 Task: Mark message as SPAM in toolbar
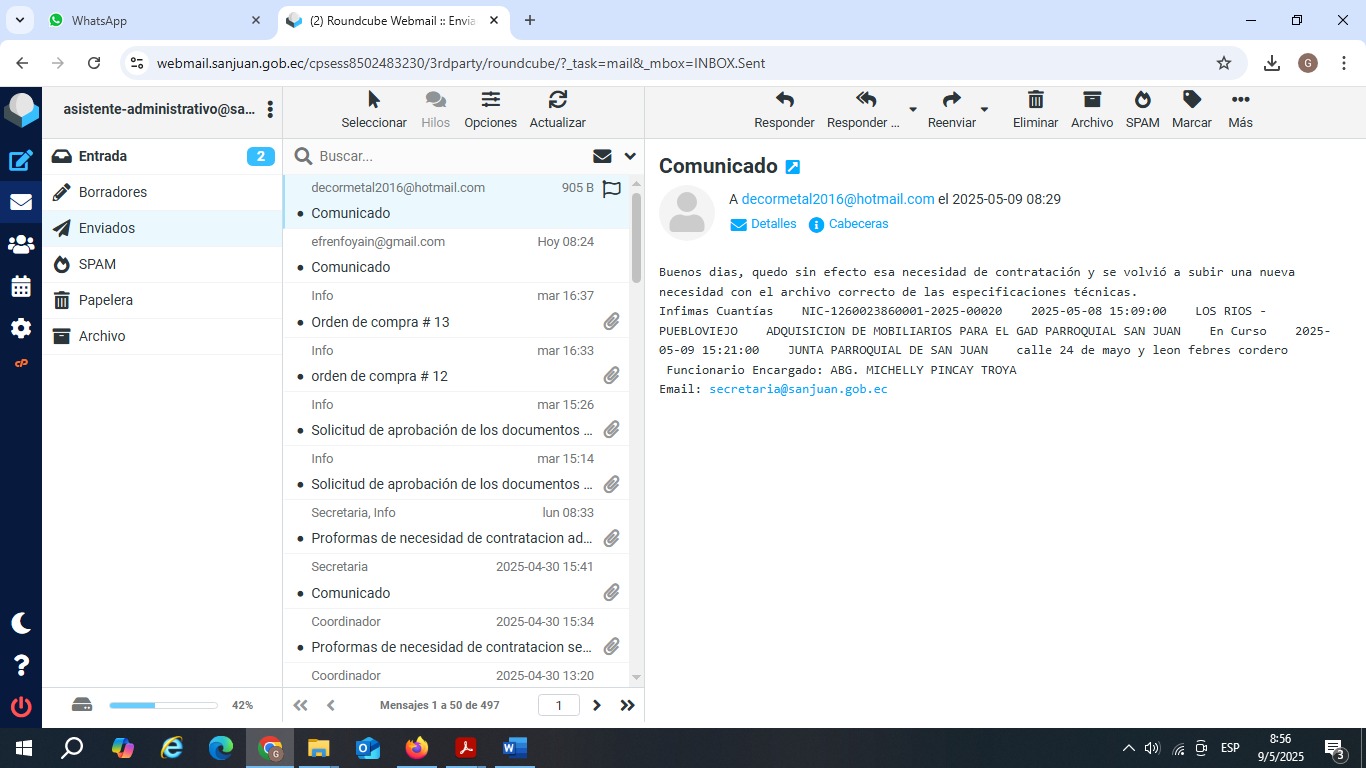tap(1142, 100)
